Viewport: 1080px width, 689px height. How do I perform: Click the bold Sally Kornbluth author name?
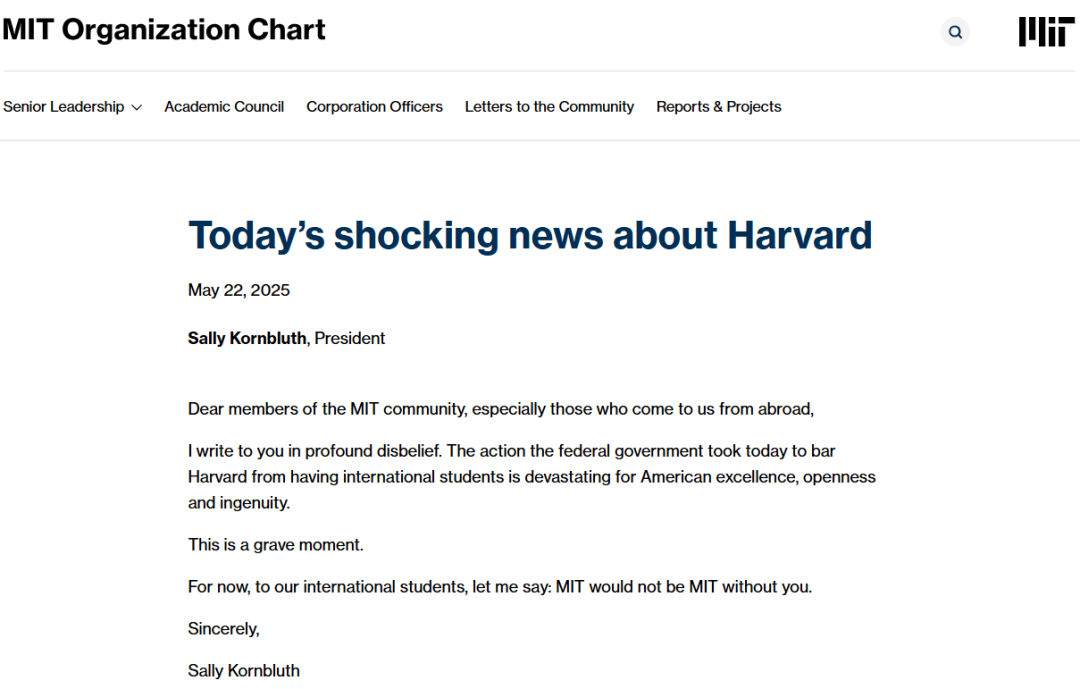247,338
